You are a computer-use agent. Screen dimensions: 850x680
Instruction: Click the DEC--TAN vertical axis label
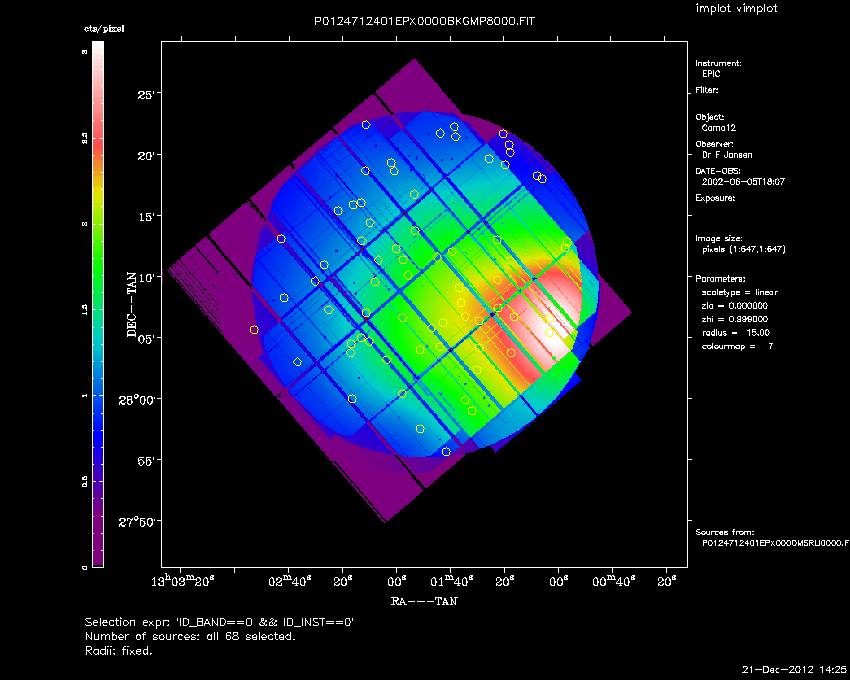click(132, 304)
